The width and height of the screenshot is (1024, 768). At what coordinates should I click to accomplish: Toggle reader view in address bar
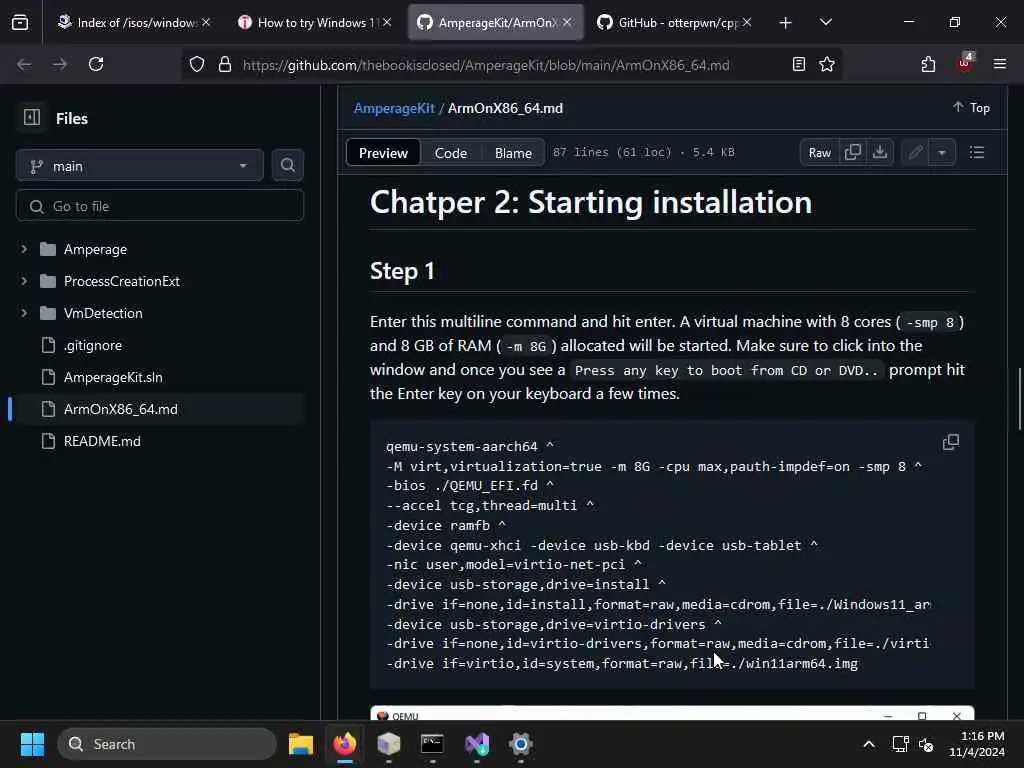click(798, 64)
